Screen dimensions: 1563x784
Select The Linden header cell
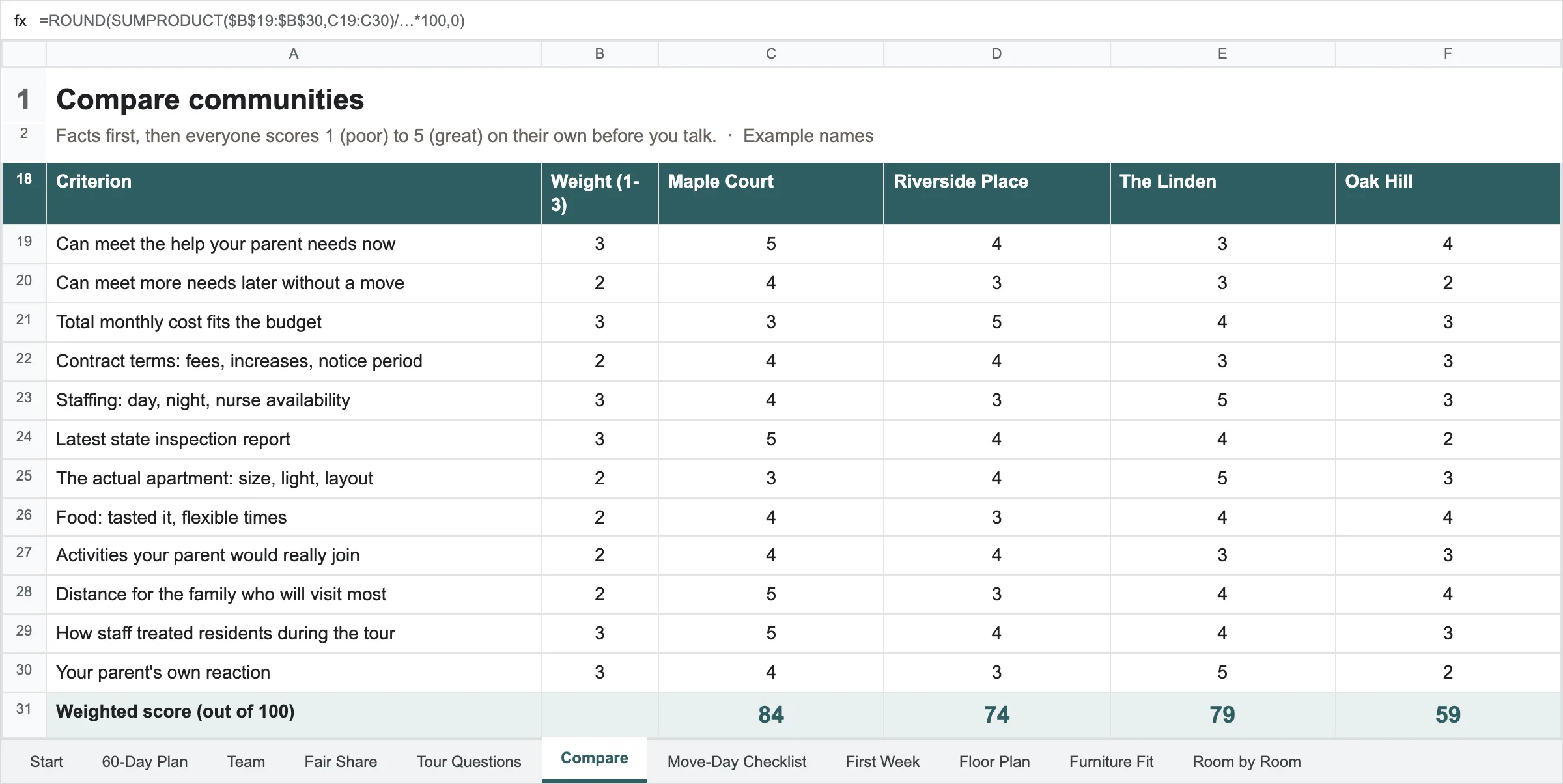pyautogui.click(x=1222, y=193)
